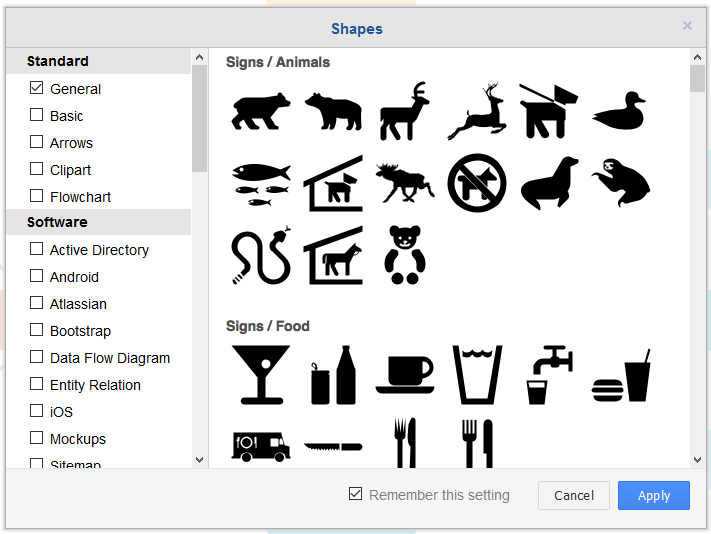The height and width of the screenshot is (534, 711).
Task: Click the library list scroll-down arrow
Action: click(200, 460)
